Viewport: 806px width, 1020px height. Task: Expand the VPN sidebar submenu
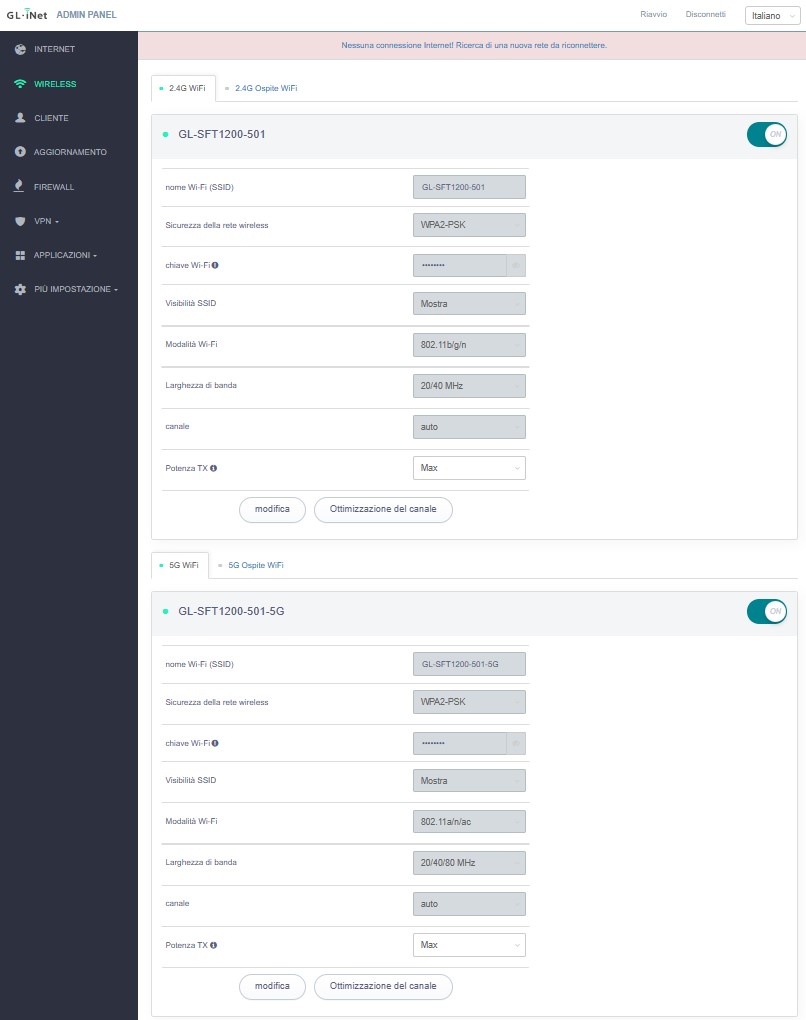(46, 221)
